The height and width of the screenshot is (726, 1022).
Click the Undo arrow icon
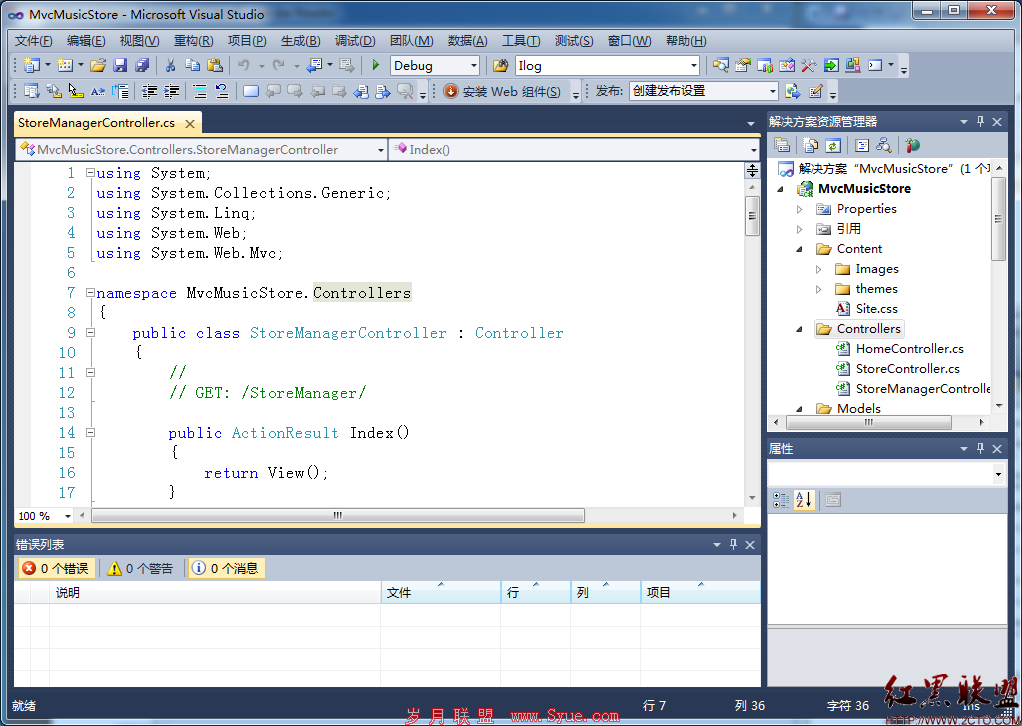point(244,65)
